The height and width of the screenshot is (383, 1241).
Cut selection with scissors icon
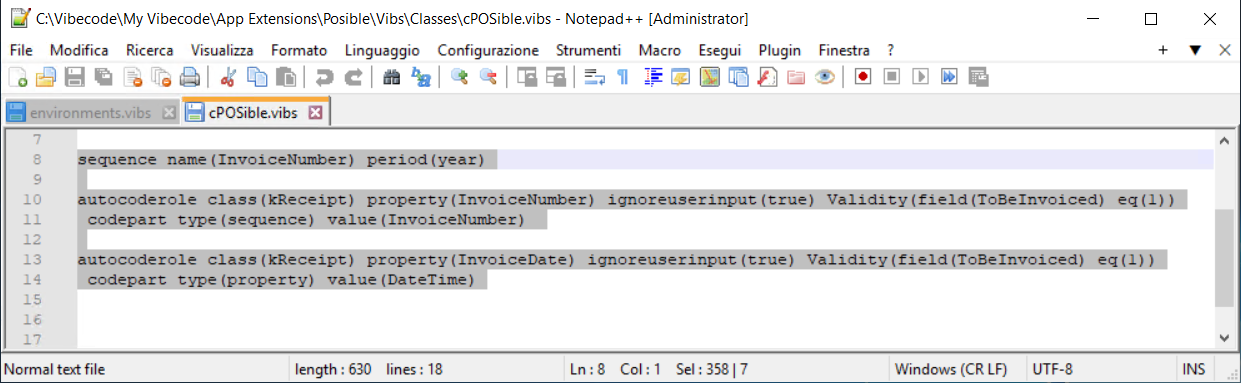228,77
